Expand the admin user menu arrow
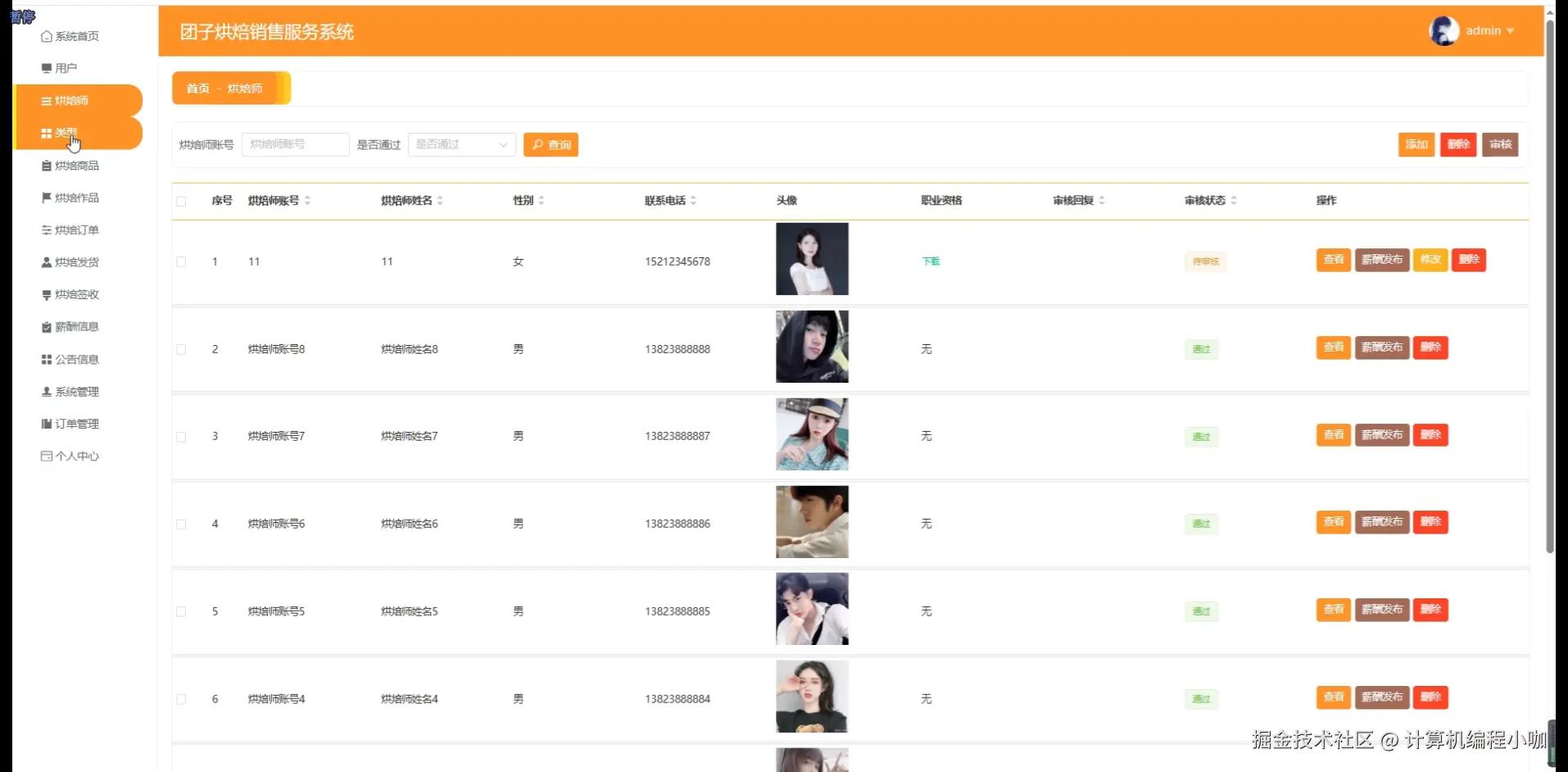This screenshot has height=772, width=1568. [1510, 31]
